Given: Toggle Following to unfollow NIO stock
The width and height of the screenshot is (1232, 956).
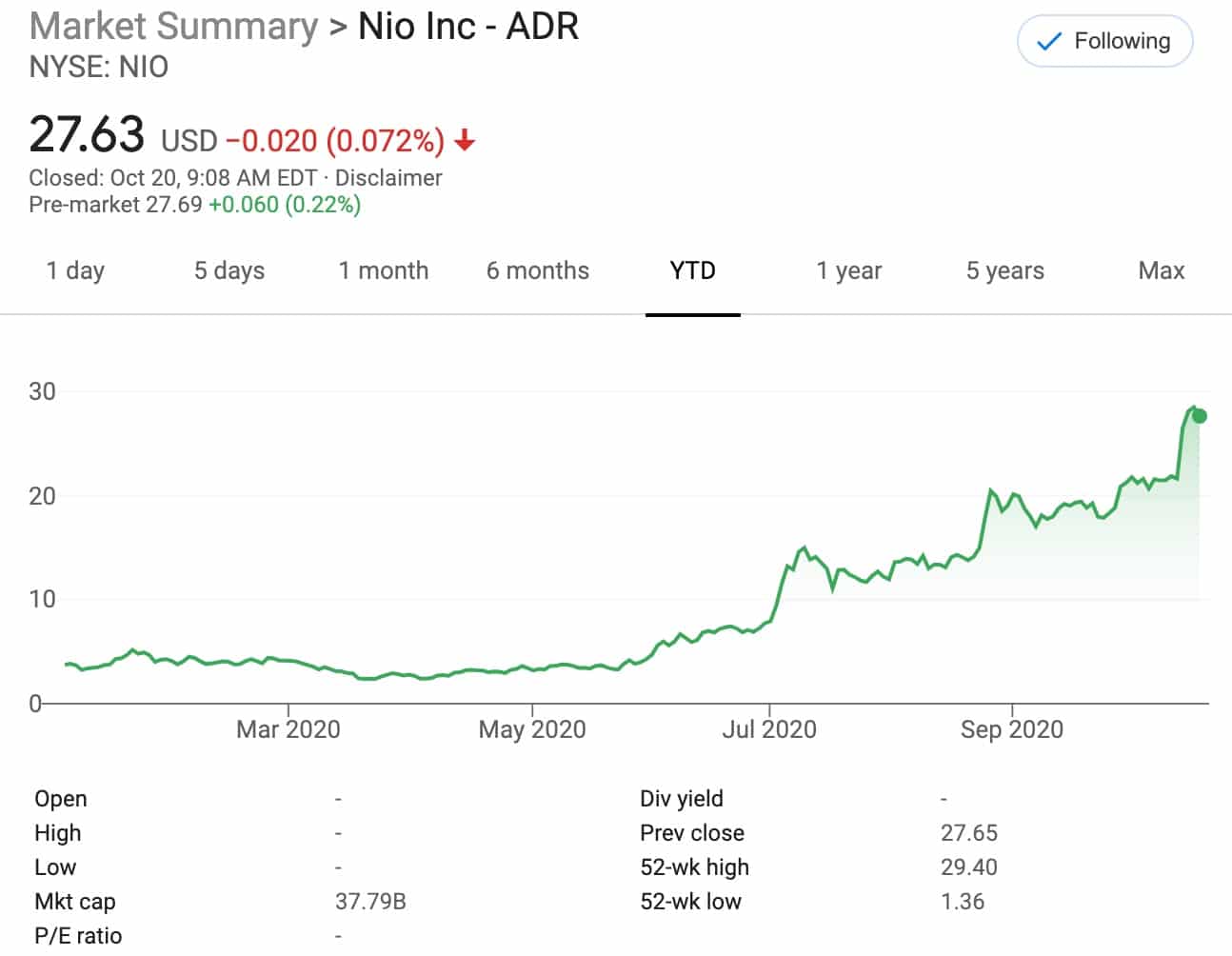Looking at the screenshot, I should (x=1104, y=41).
